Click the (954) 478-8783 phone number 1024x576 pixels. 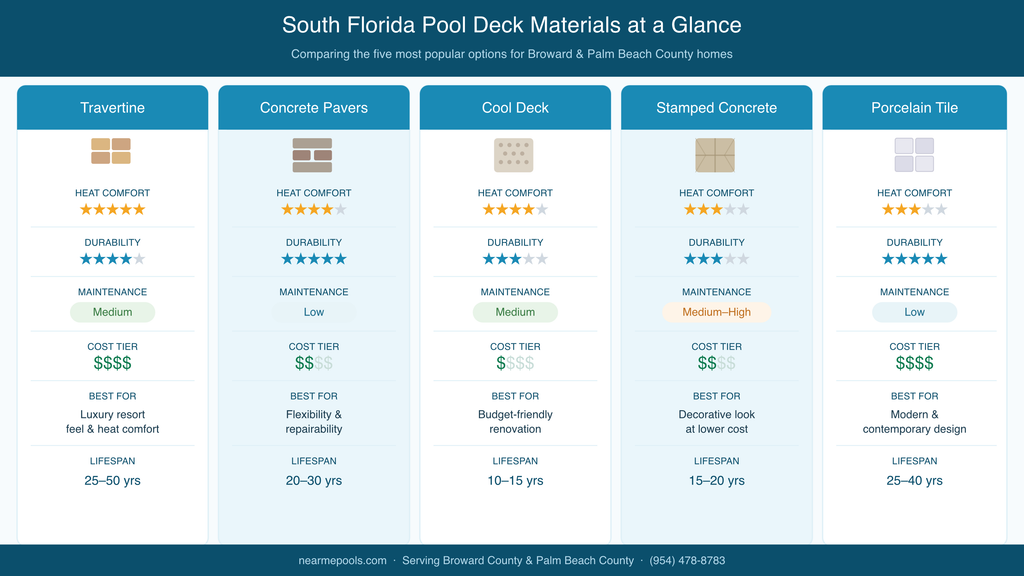687,560
